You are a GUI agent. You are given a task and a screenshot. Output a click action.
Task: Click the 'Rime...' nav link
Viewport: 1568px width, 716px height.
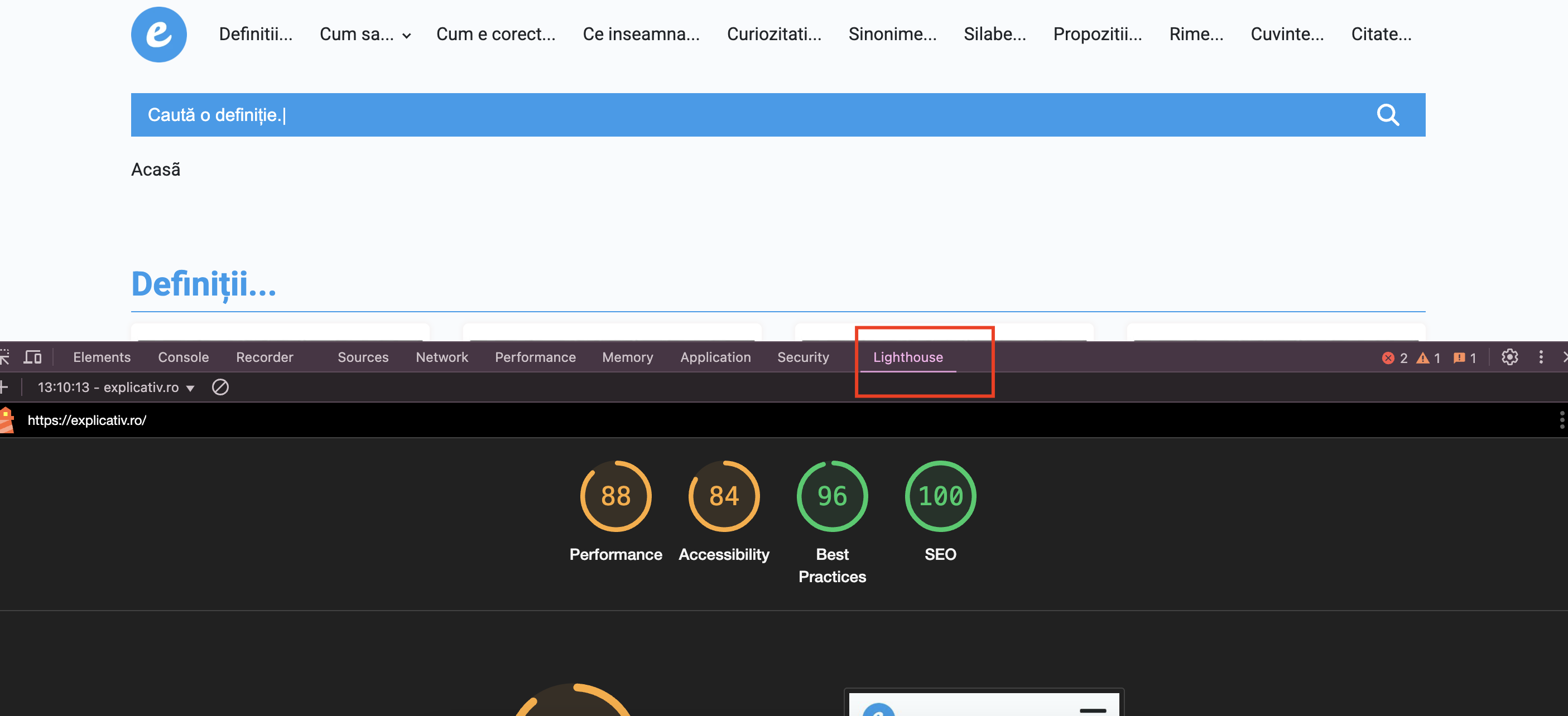[1196, 34]
